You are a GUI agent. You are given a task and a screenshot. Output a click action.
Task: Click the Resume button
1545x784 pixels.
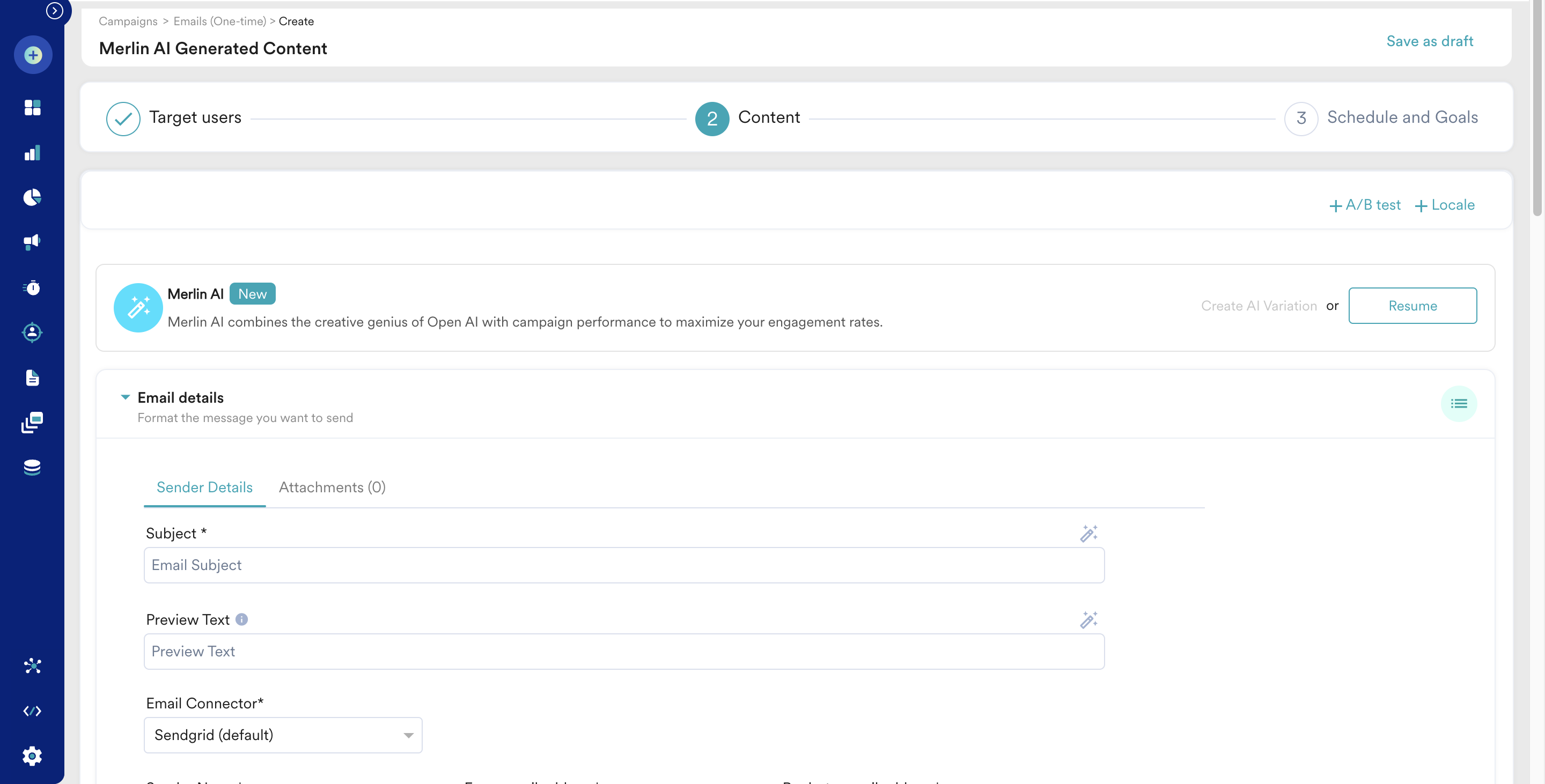[x=1412, y=306]
